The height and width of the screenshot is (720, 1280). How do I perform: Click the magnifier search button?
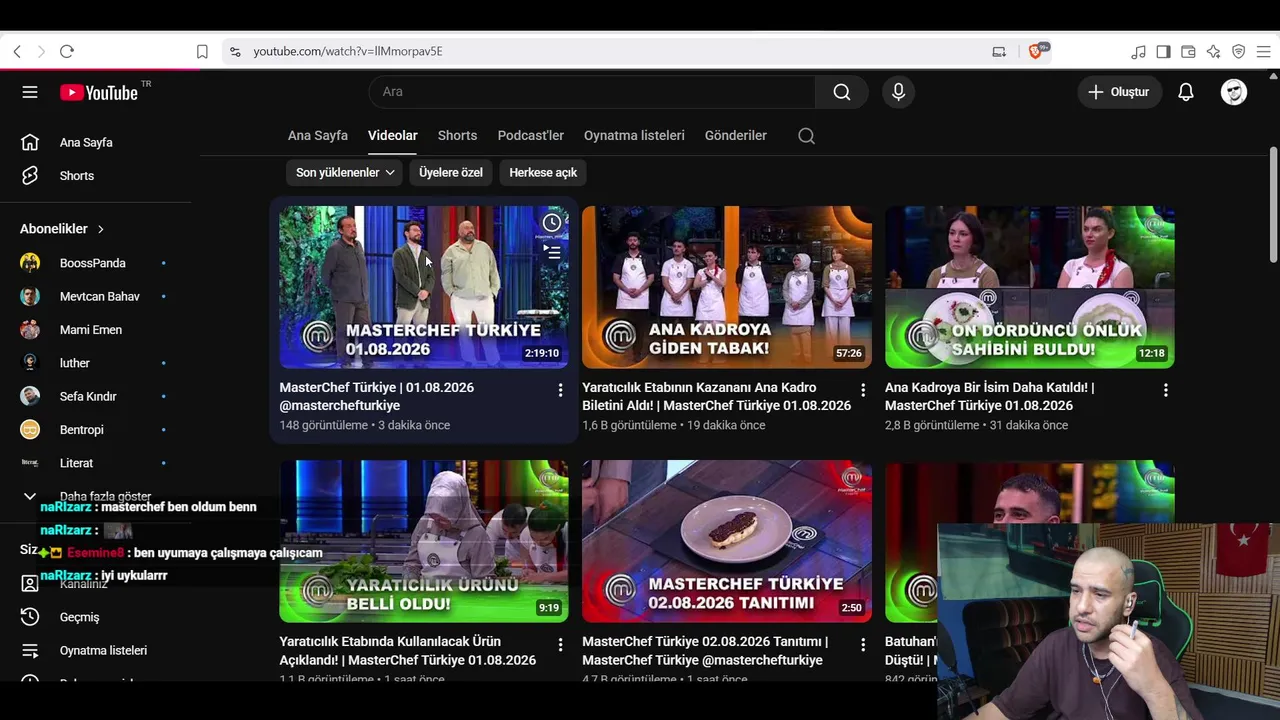(x=842, y=92)
